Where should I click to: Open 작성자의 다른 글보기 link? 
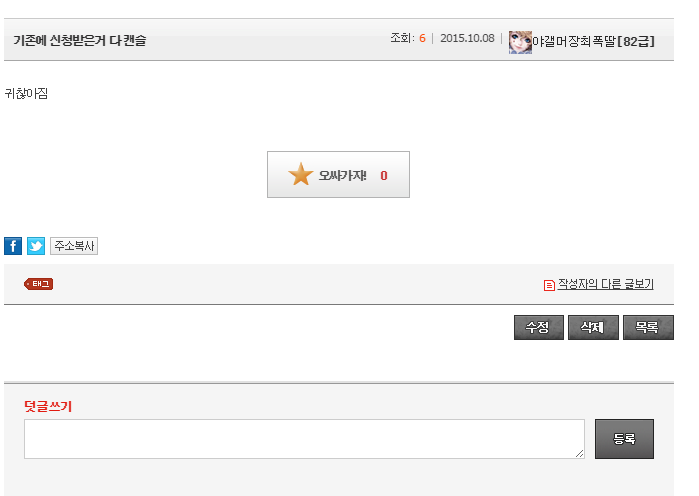pos(605,284)
